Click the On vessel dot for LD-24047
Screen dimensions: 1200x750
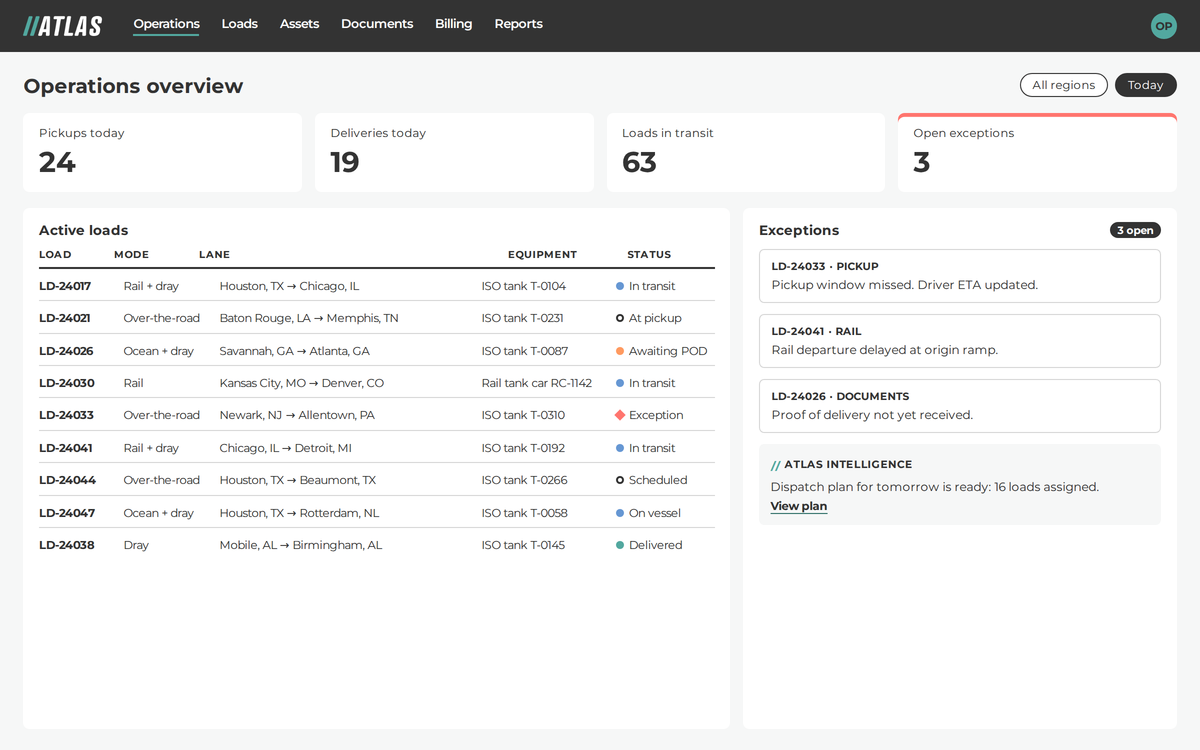click(x=620, y=513)
